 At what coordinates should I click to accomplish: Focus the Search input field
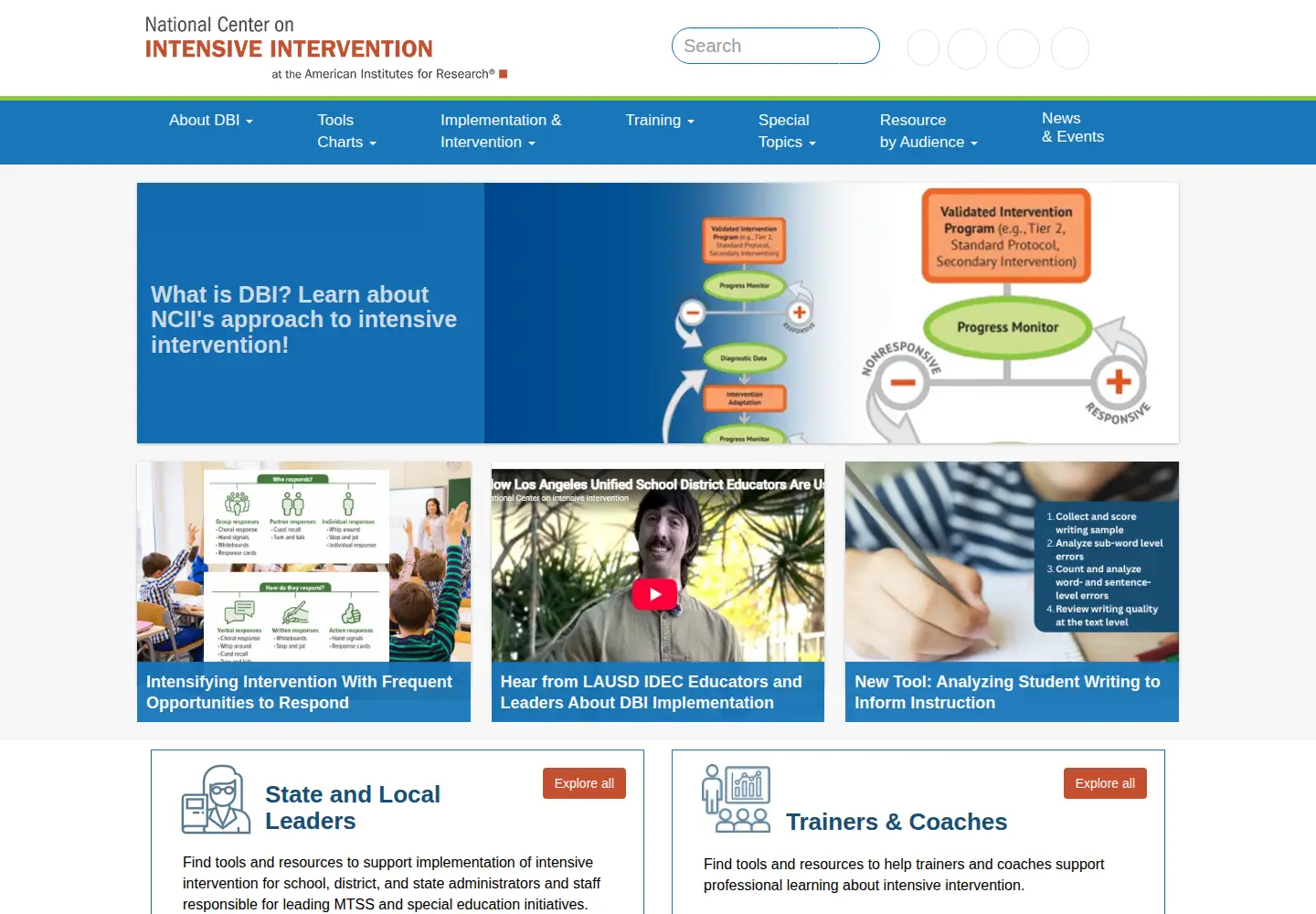(x=775, y=46)
